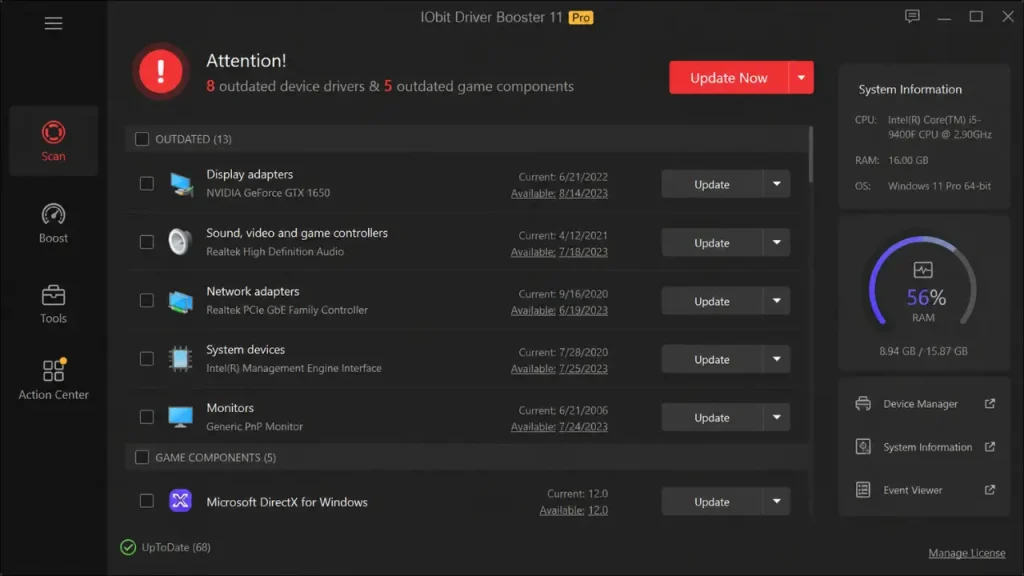Expand Update options for Realtek High Definition Audio
The width and height of the screenshot is (1024, 576).
click(x=776, y=242)
